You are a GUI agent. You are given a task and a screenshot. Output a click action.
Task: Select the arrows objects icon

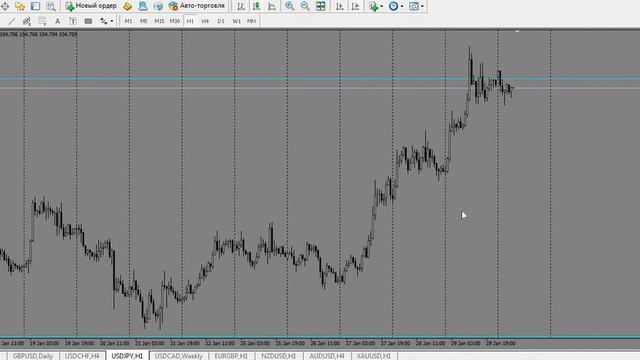(104, 21)
